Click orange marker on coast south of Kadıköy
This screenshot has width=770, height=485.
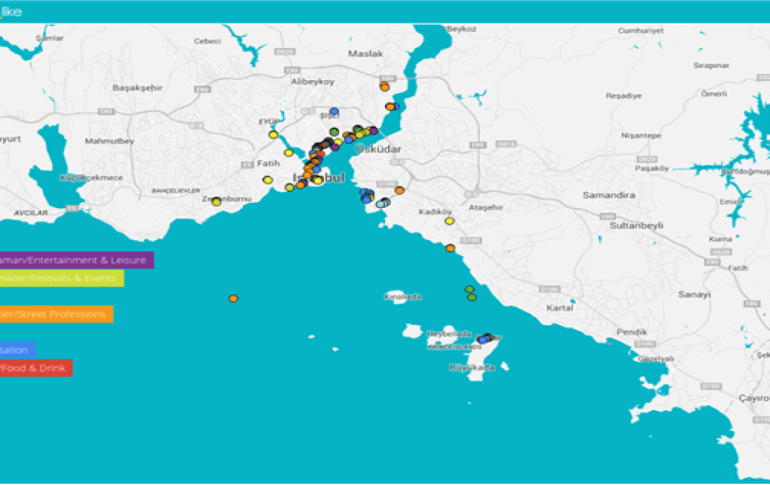(450, 248)
